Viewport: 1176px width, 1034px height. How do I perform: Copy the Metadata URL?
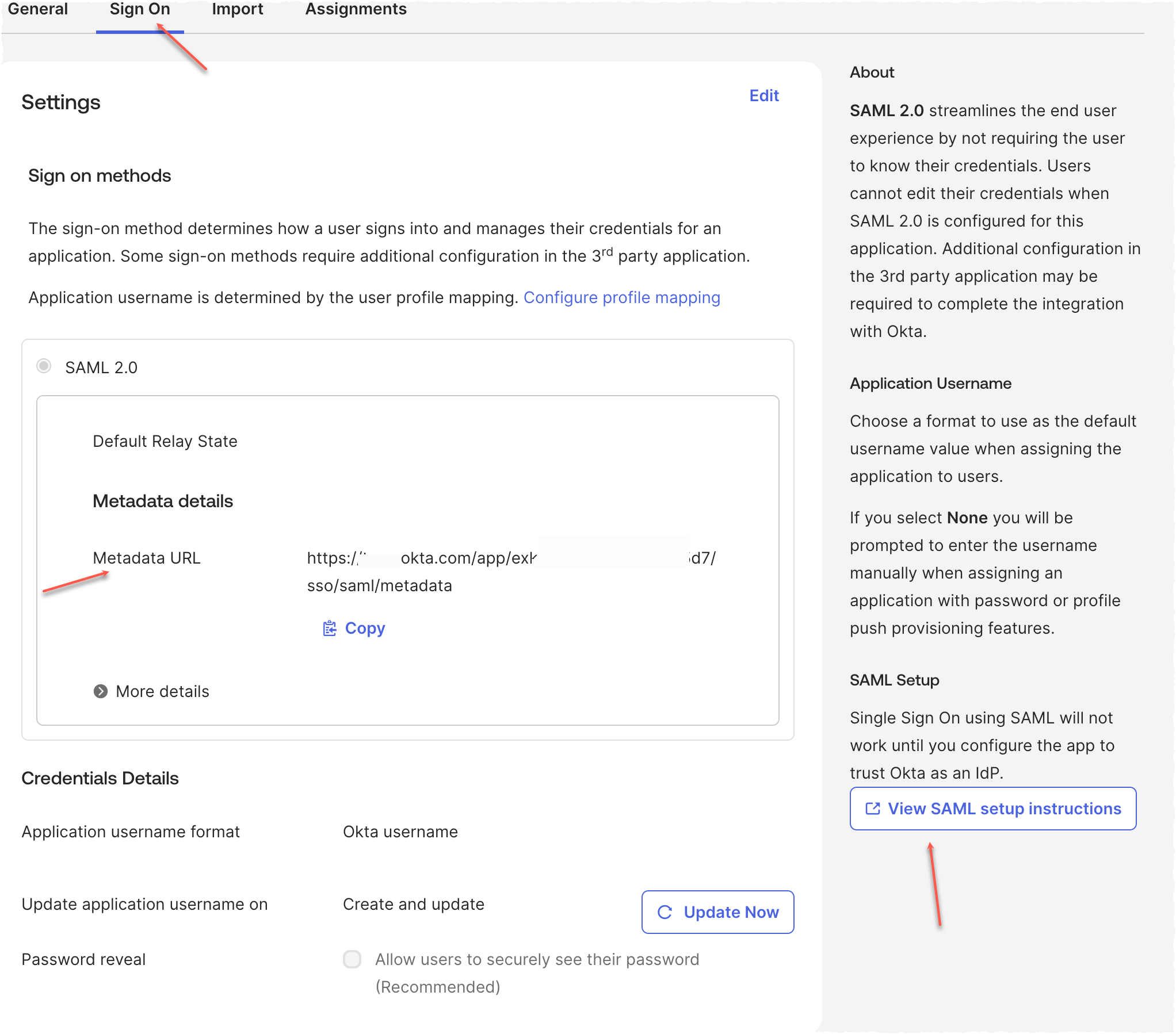pos(354,629)
